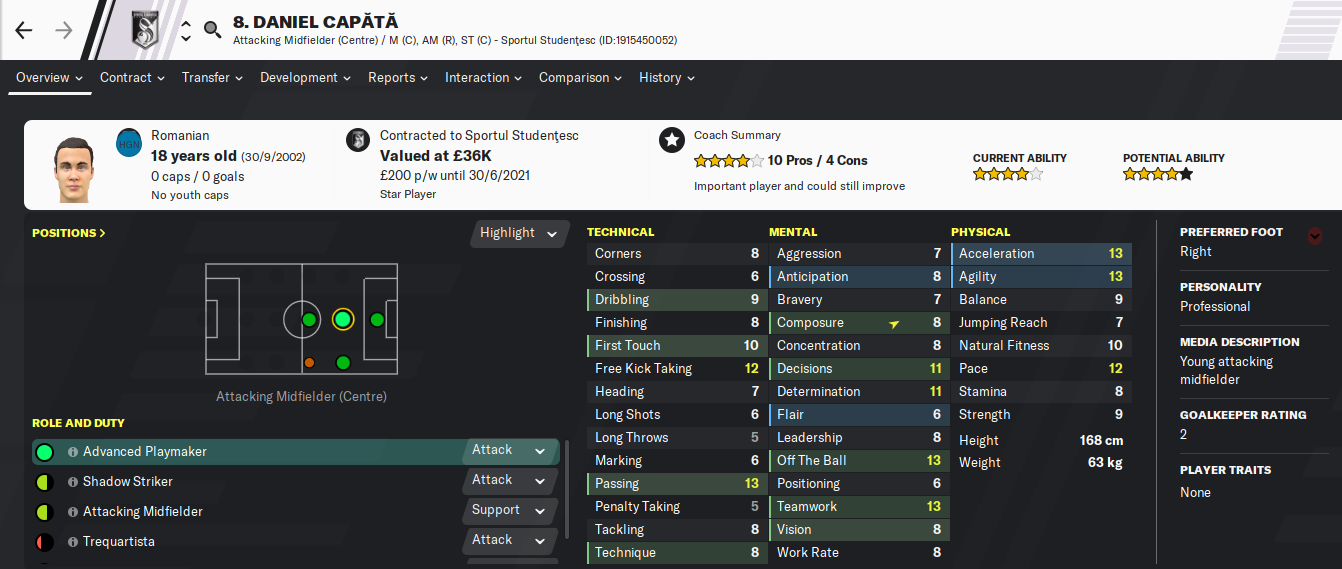Select the Advanced Playmaker role
The image size is (1342, 569).
click(x=145, y=452)
